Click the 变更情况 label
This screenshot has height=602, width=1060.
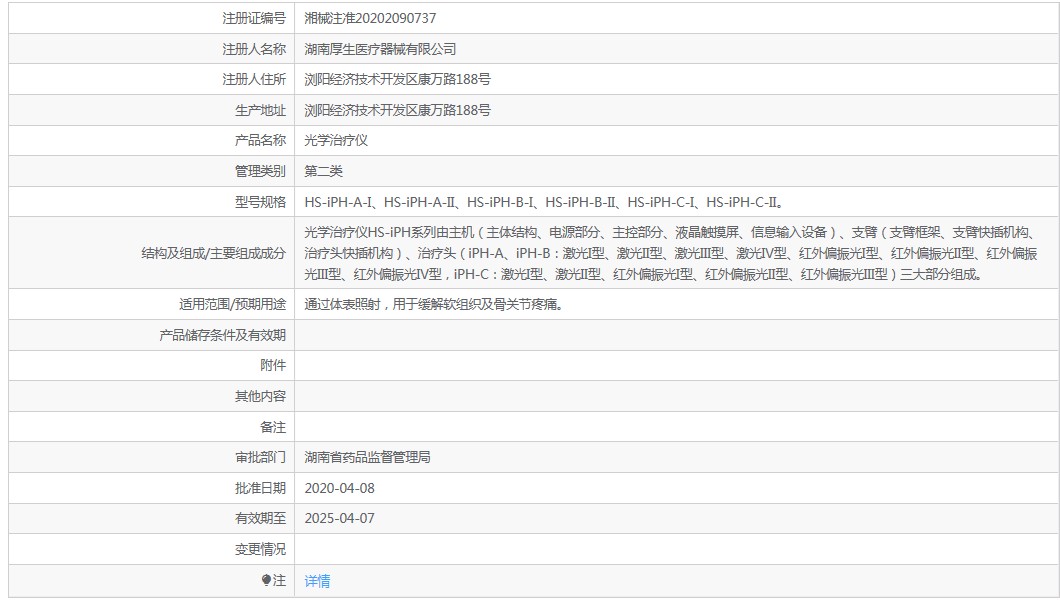point(260,549)
